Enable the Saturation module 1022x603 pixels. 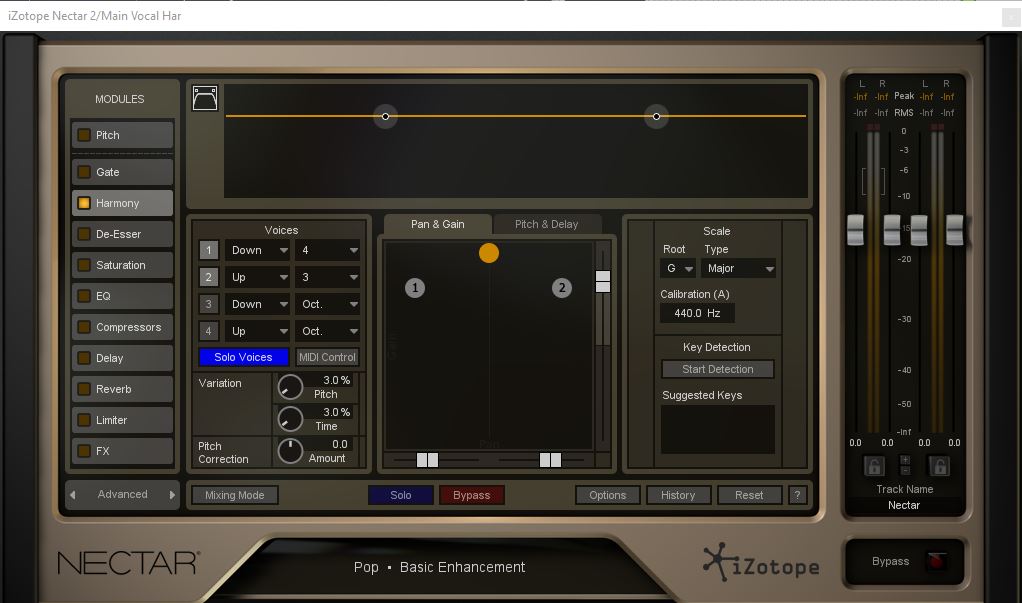(84, 265)
